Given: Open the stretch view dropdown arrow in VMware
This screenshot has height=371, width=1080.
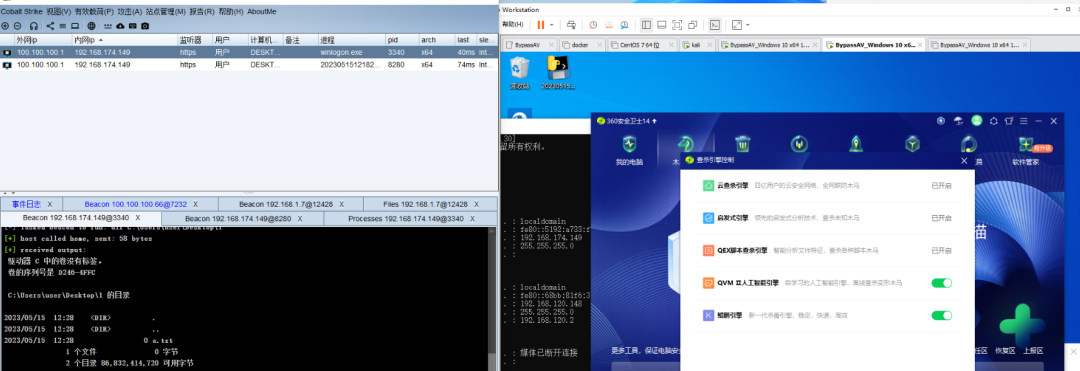Looking at the screenshot, I should coord(748,25).
